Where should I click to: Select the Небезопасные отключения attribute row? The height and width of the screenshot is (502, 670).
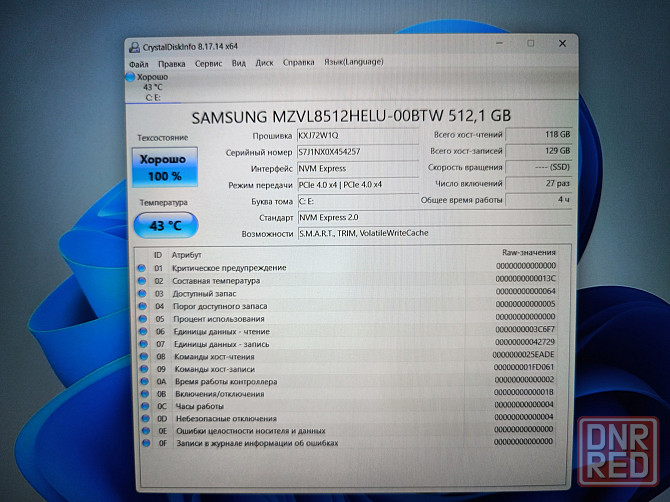point(347,417)
